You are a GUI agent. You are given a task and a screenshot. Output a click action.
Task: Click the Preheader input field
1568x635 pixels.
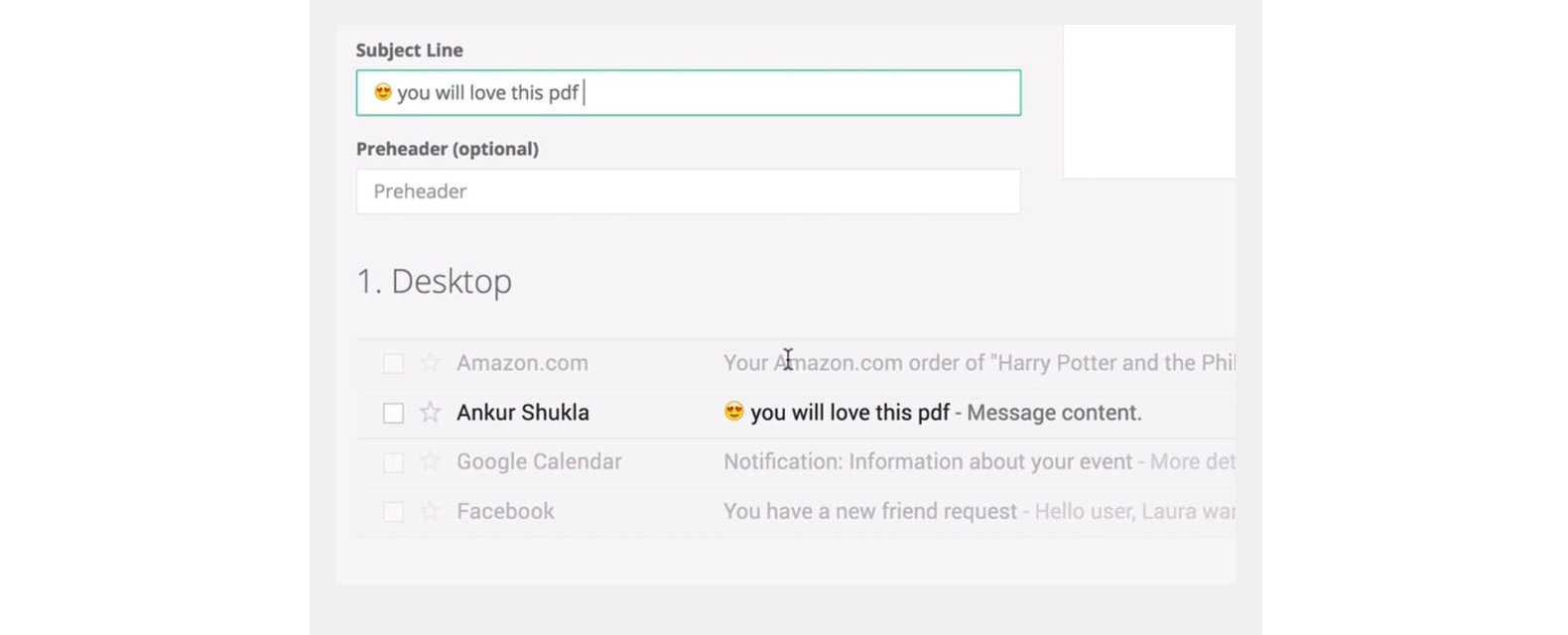pyautogui.click(x=688, y=191)
